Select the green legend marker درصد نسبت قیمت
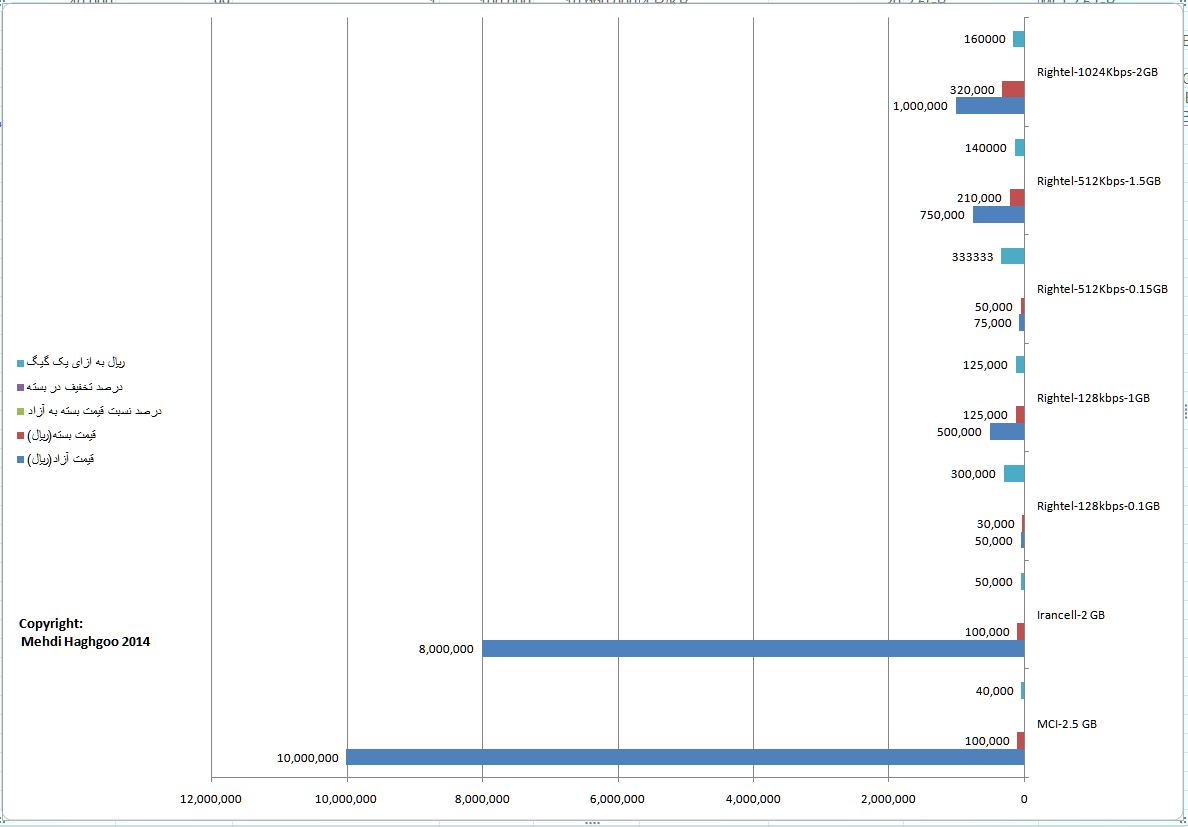Screen dimensions: 1188x827 pyautogui.click(x=20, y=411)
